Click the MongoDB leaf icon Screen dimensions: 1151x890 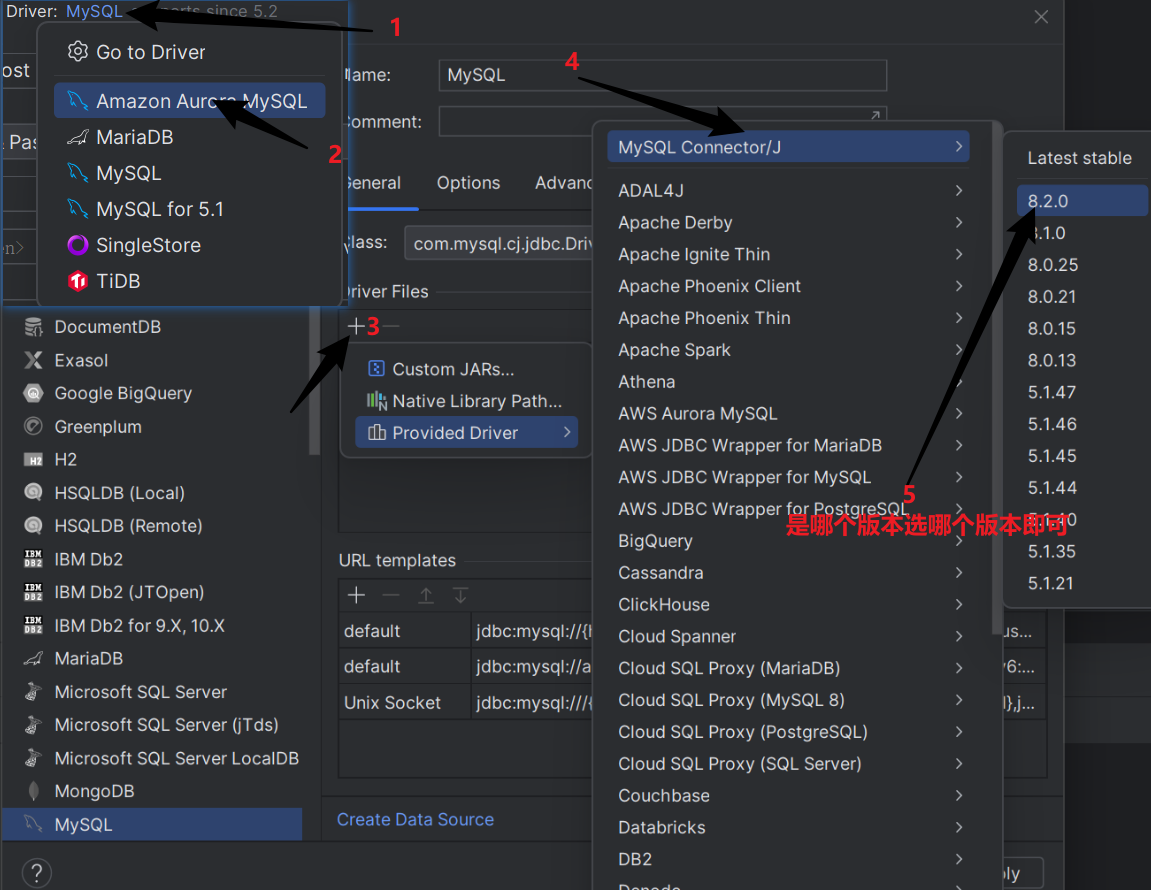33,791
